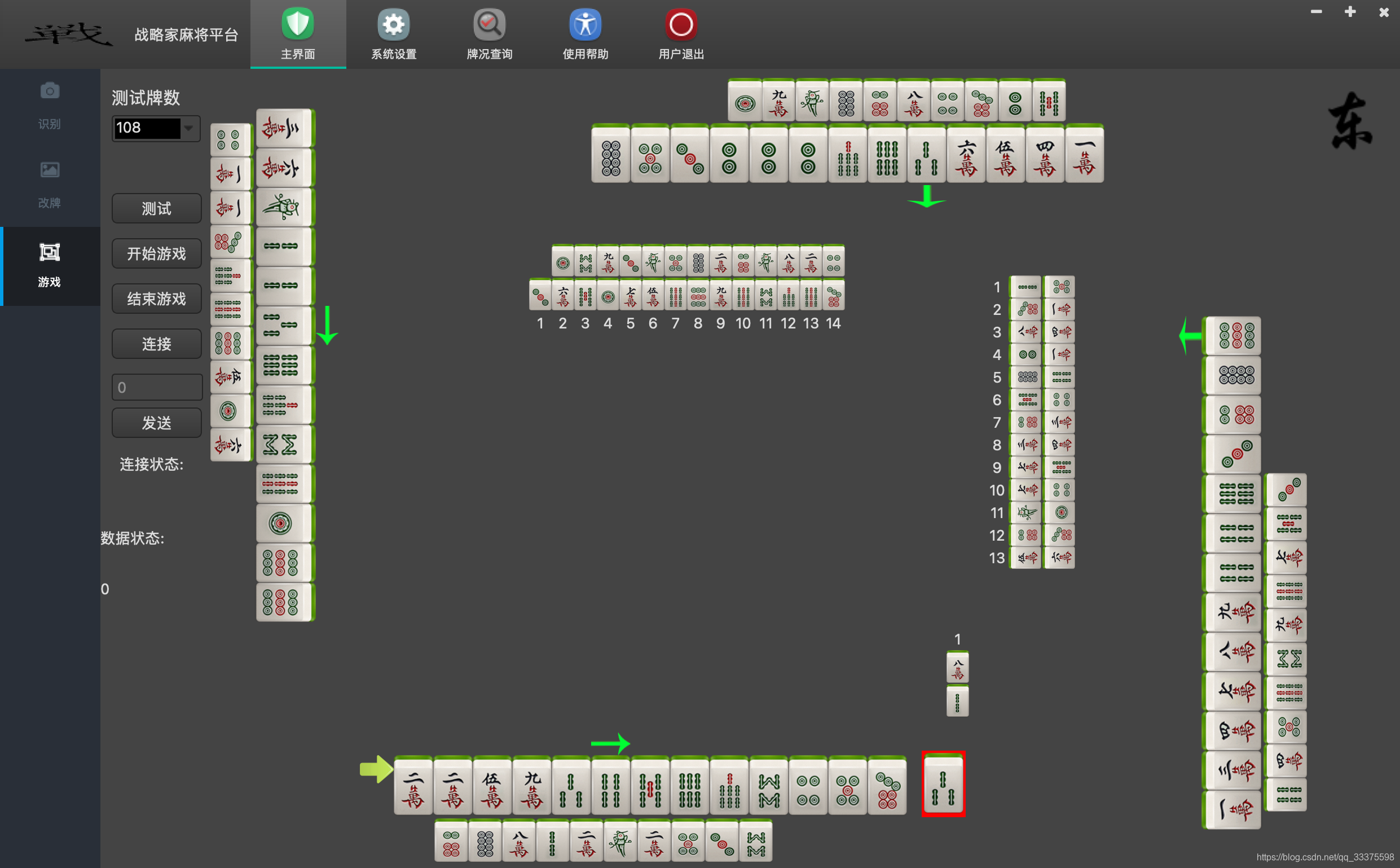Screen dimensions: 1400x868
Task: Click the input field above 发送
Action: (156, 388)
